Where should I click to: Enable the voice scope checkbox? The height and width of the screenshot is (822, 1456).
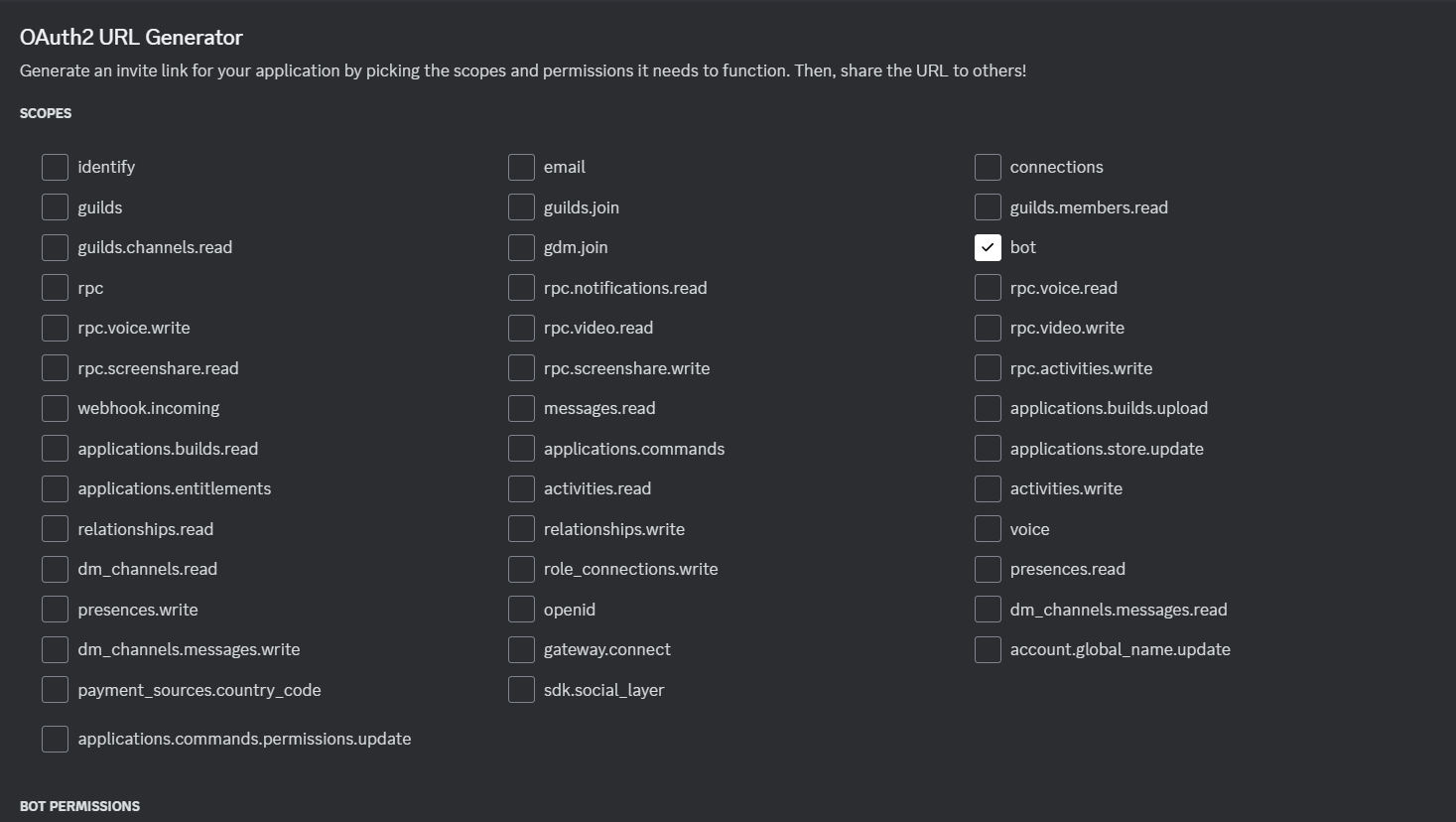click(988, 528)
